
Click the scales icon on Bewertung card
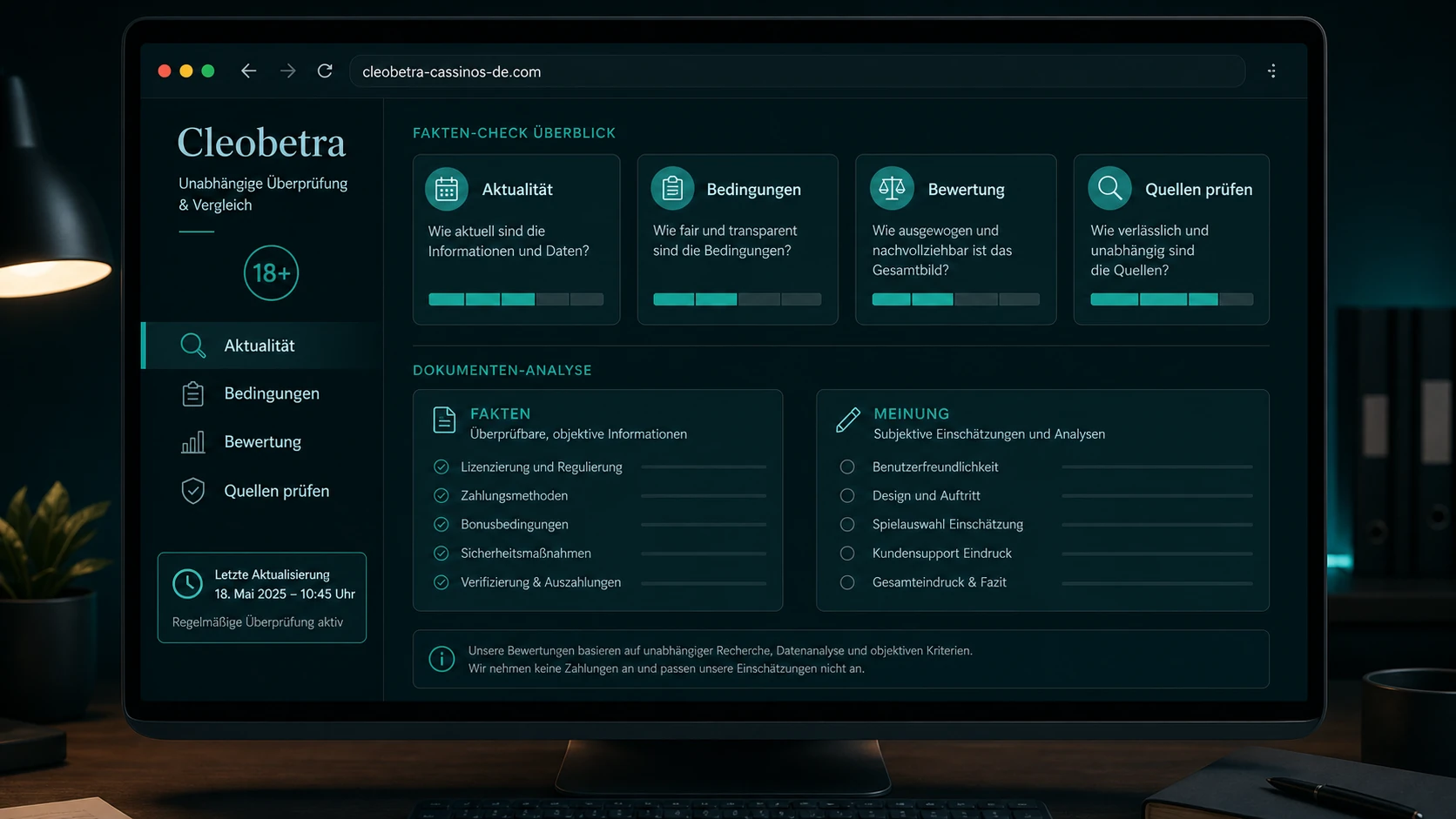(892, 188)
